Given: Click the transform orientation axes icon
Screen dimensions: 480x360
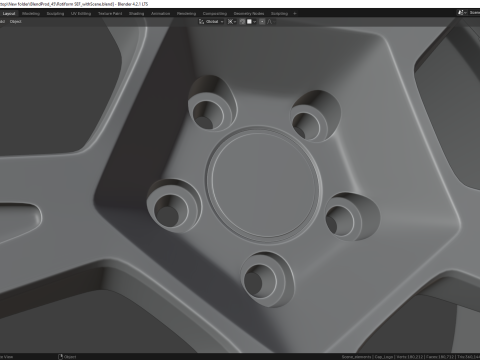Looking at the screenshot, I should (x=201, y=22).
